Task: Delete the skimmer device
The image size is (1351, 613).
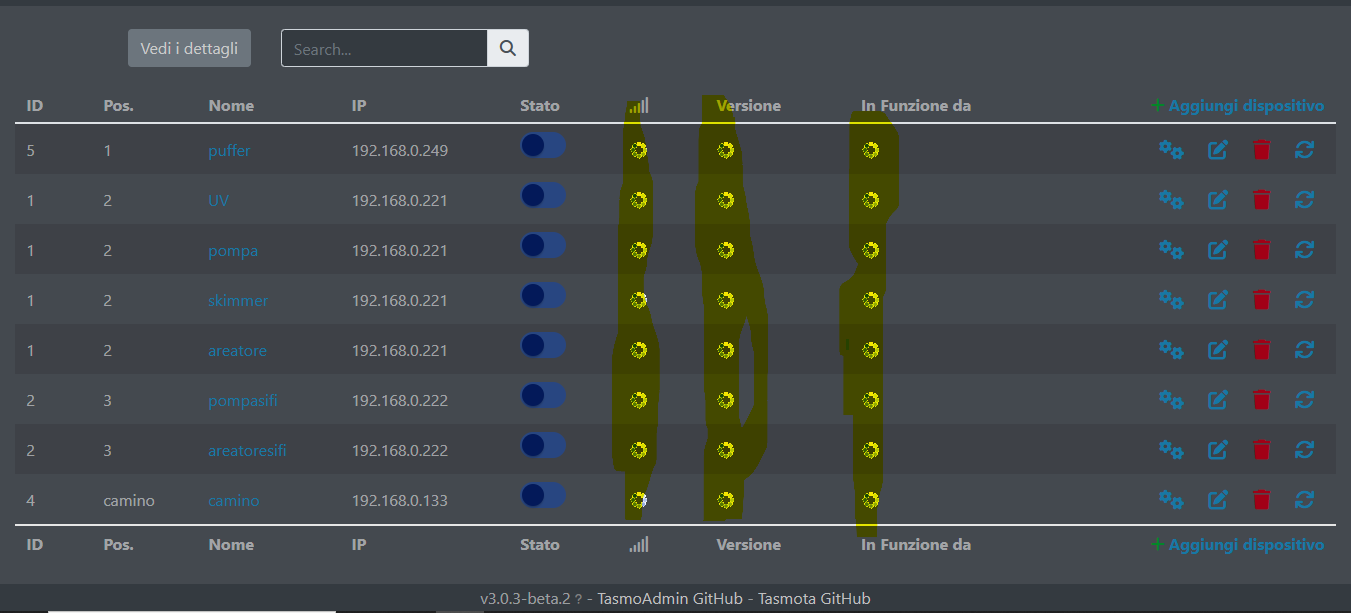Action: click(x=1262, y=300)
